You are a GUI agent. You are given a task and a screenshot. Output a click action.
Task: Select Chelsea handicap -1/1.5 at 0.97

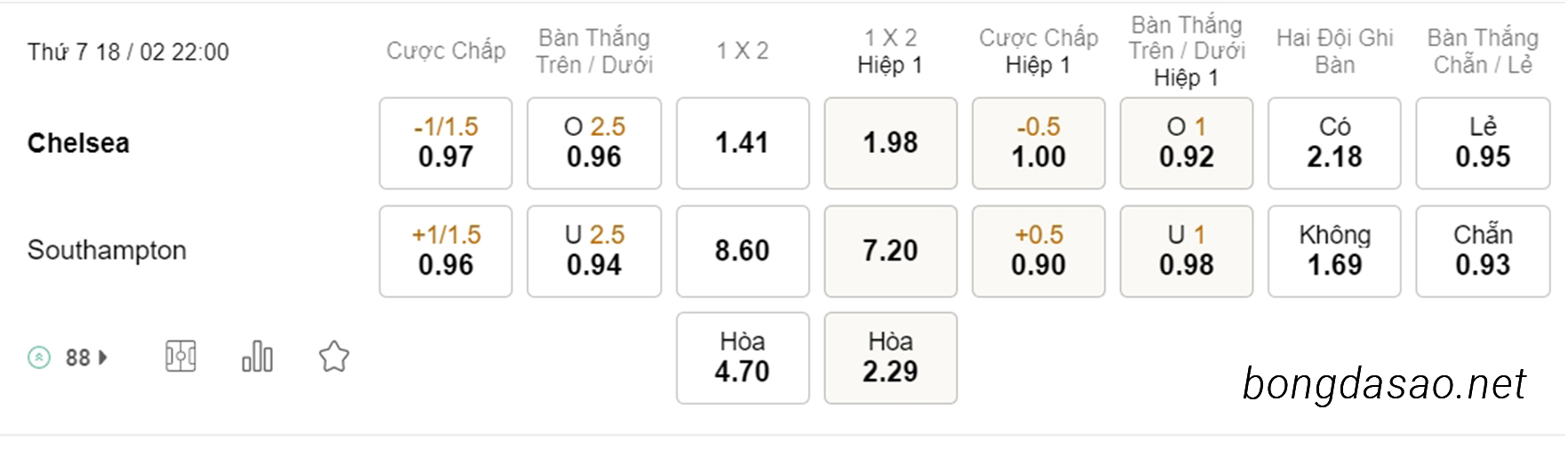[x=446, y=143]
